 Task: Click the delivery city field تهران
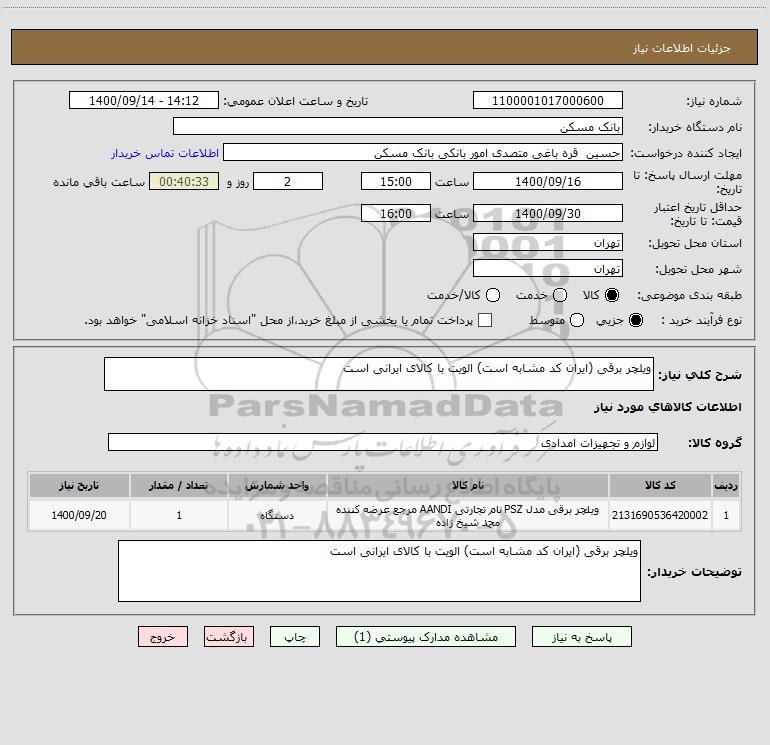click(x=548, y=268)
